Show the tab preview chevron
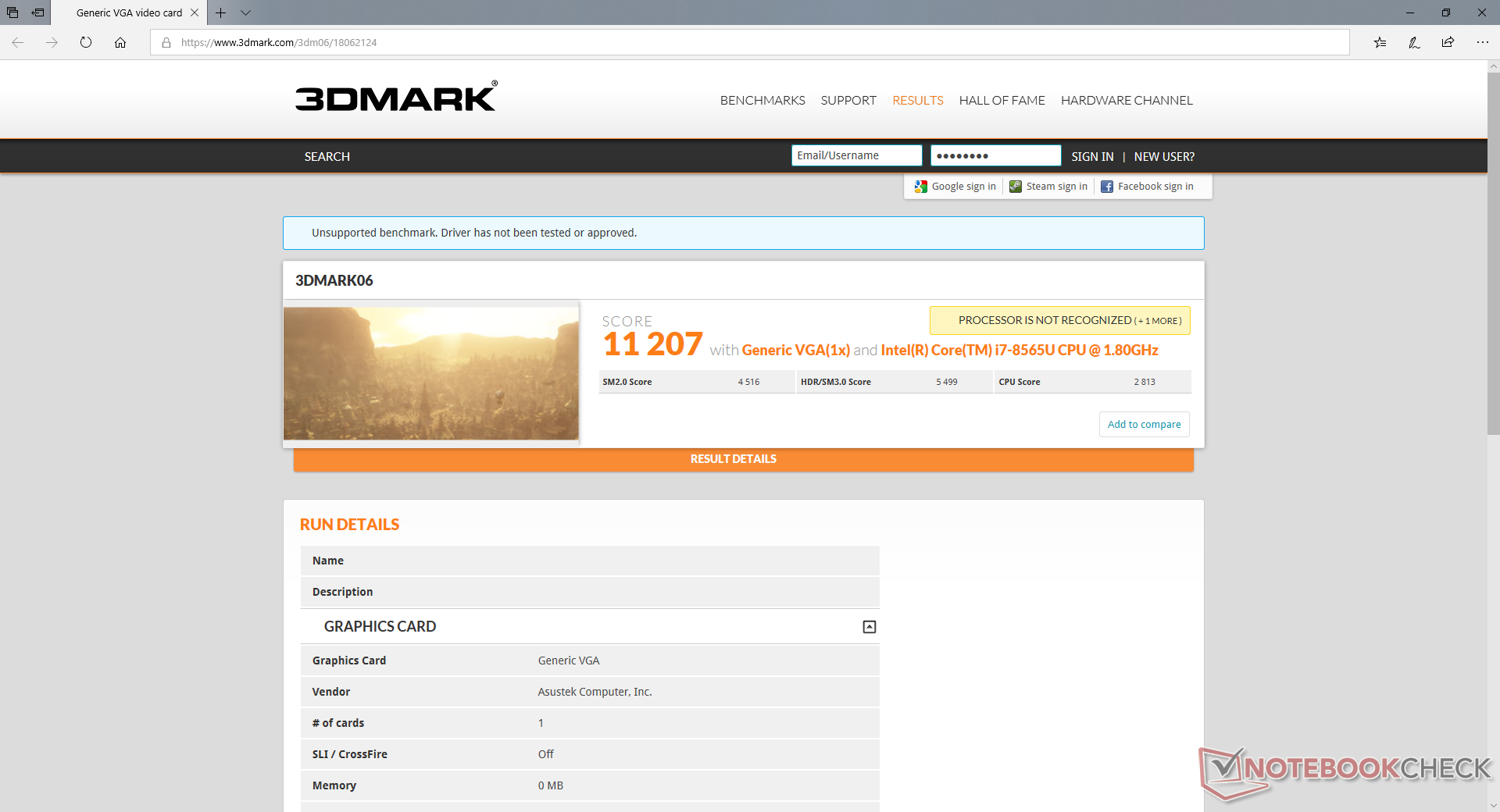Screen dimensions: 1500x812 pos(245,12)
